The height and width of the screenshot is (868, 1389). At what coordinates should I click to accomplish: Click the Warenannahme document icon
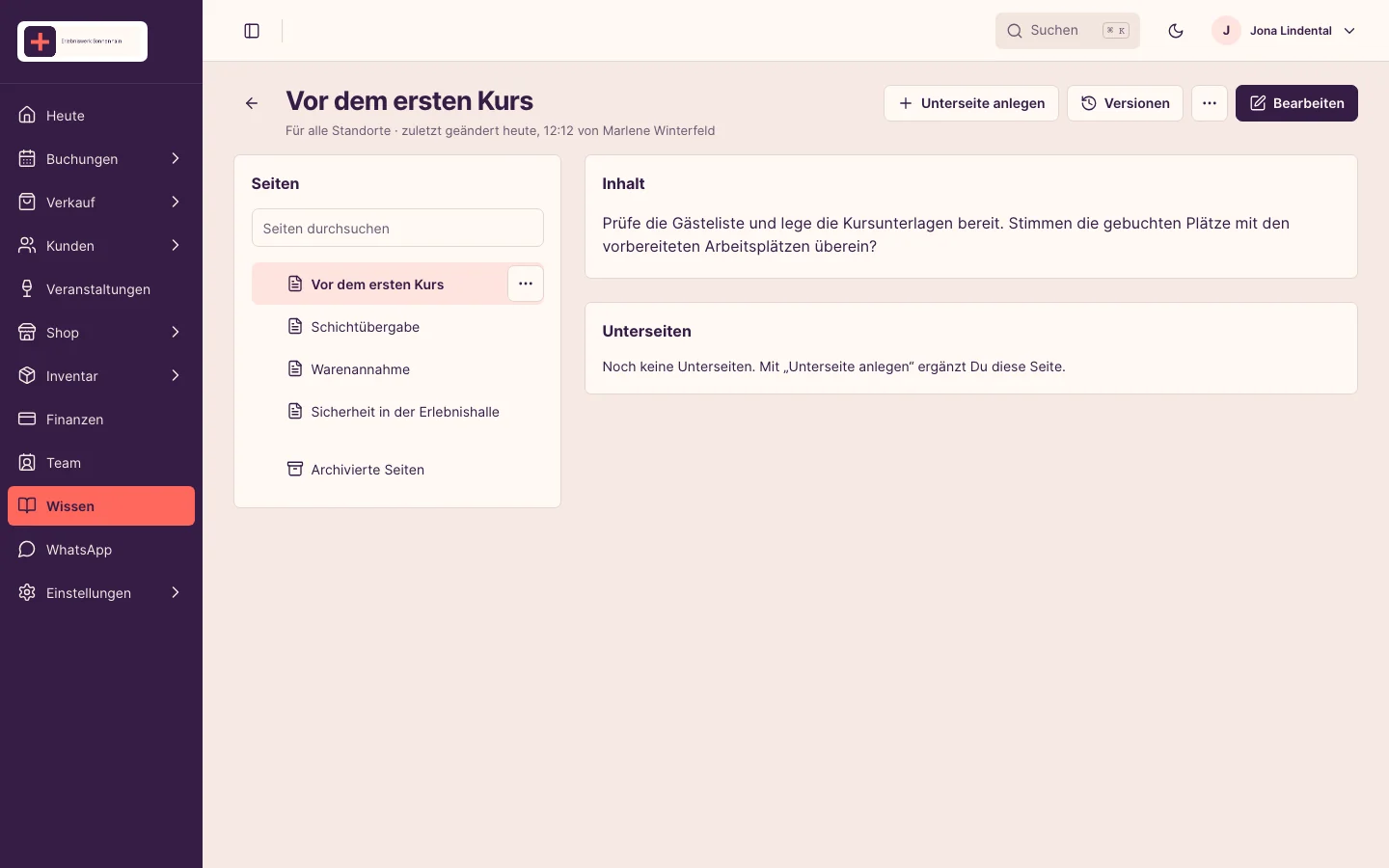tap(295, 368)
